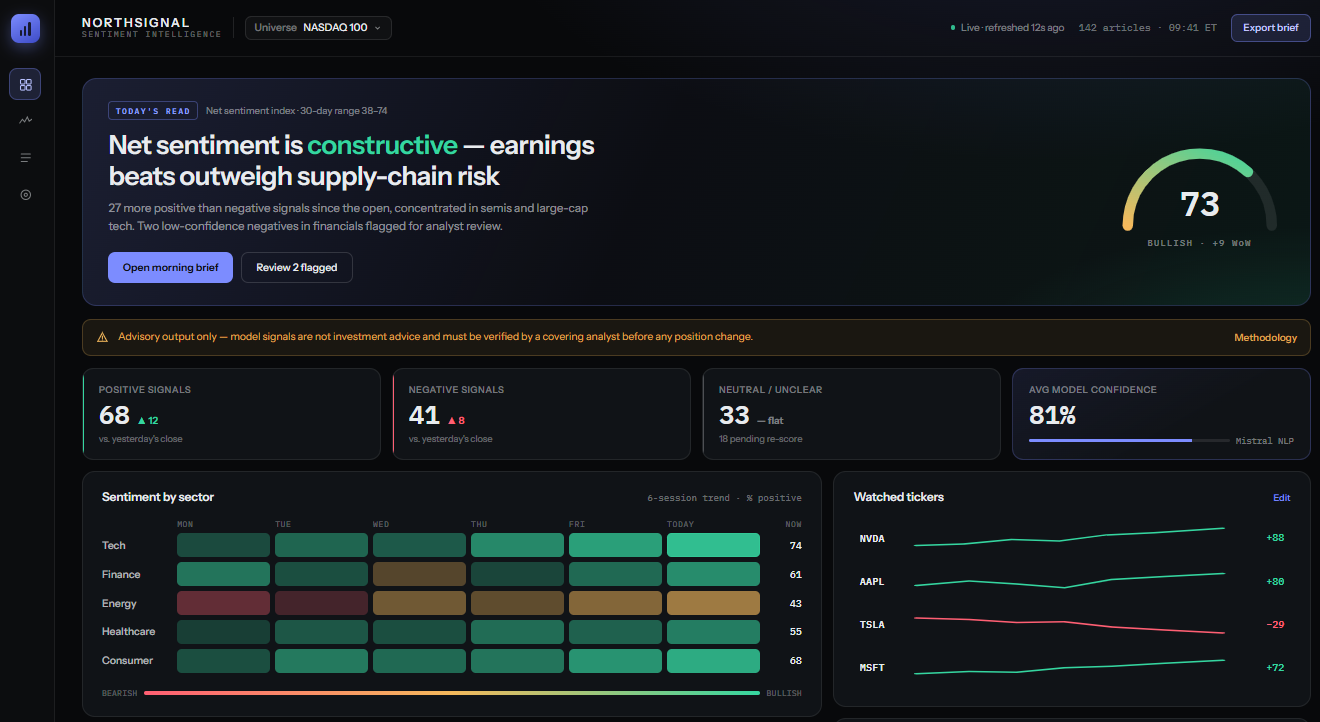Click the word constructive in headline
The width and height of the screenshot is (1320, 722).
pyautogui.click(x=382, y=146)
